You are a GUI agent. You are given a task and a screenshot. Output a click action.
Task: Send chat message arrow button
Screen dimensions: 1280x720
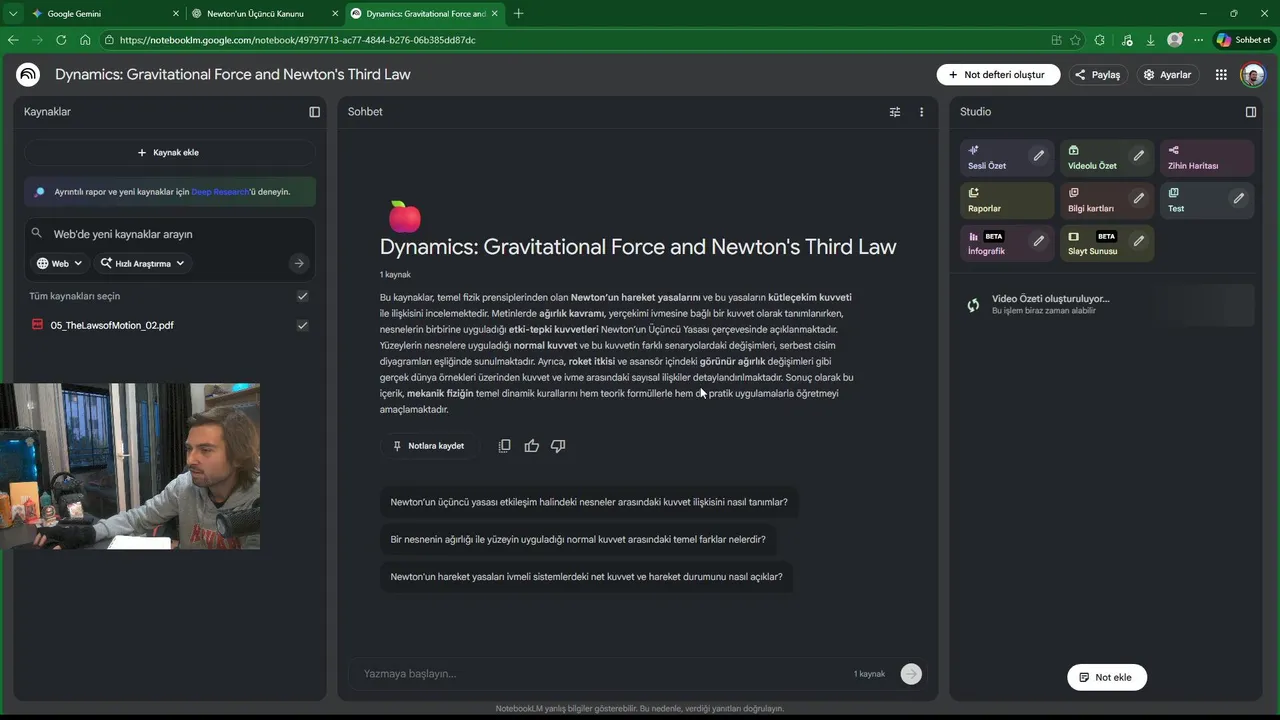(x=910, y=674)
